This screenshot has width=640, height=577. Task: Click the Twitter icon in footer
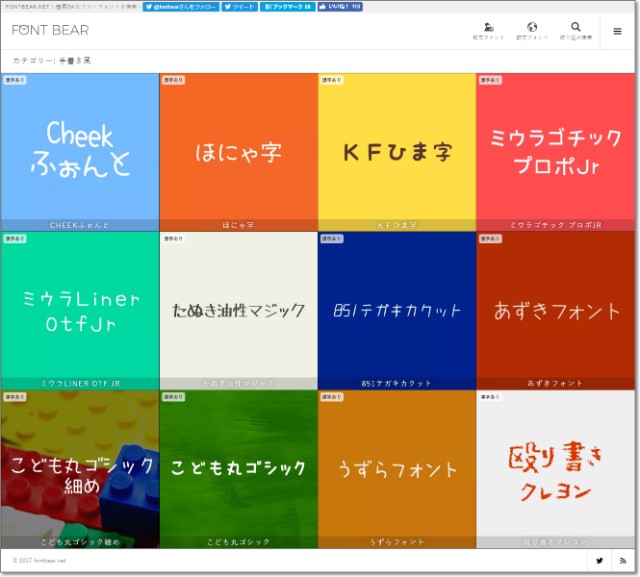pyautogui.click(x=600, y=561)
